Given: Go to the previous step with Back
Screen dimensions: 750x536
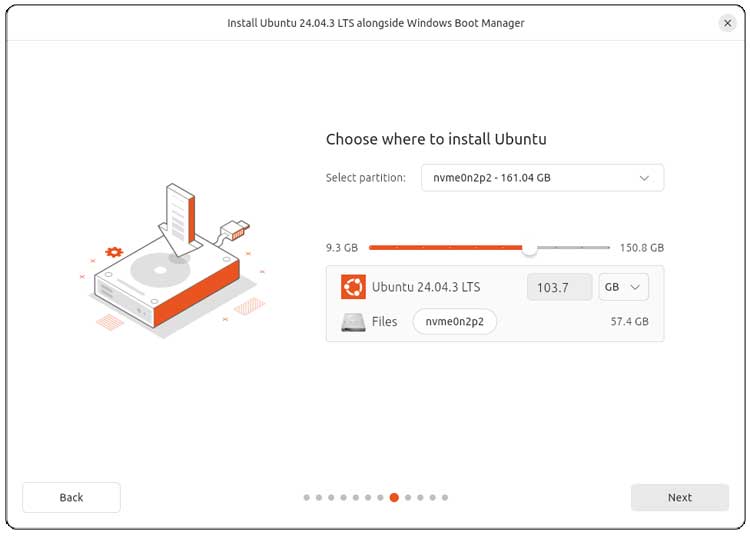Looking at the screenshot, I should 71,497.
